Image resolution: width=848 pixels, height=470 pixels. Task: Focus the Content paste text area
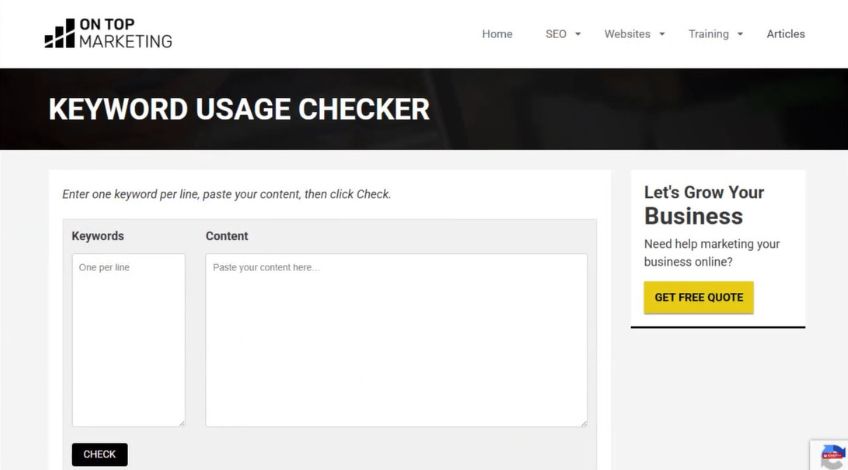point(396,340)
